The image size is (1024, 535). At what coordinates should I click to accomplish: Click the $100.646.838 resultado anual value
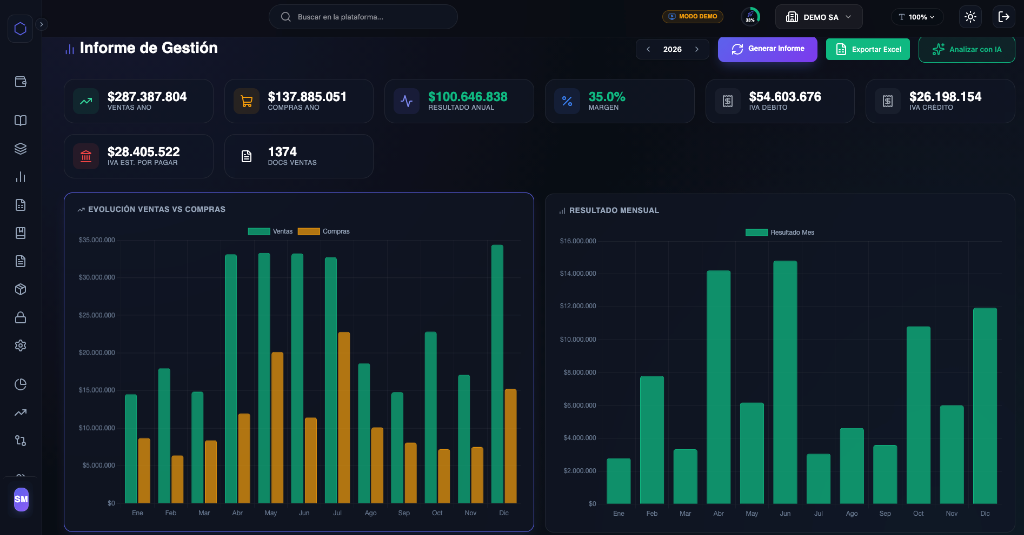468,97
